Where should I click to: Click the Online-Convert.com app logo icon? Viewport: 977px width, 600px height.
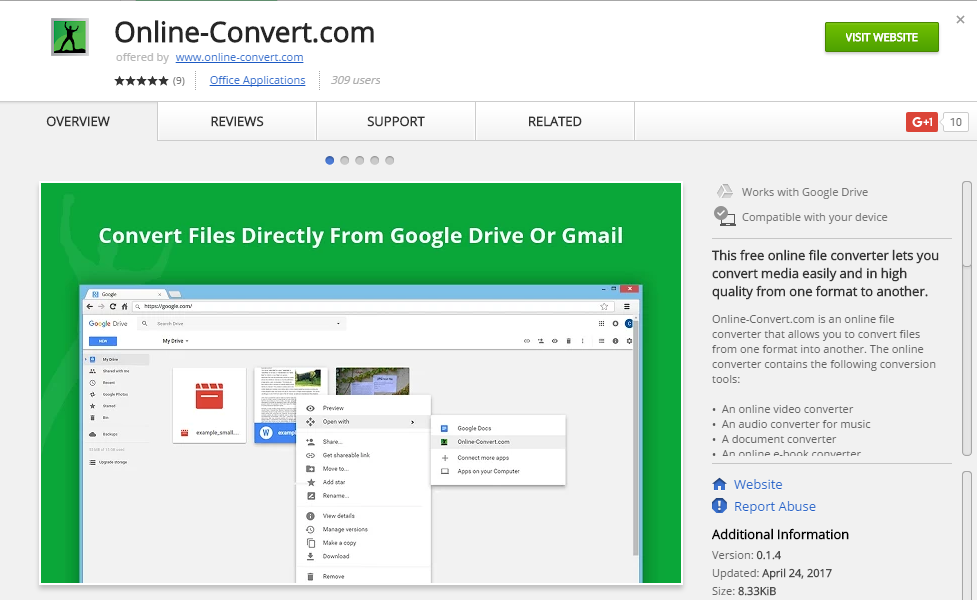(x=70, y=37)
